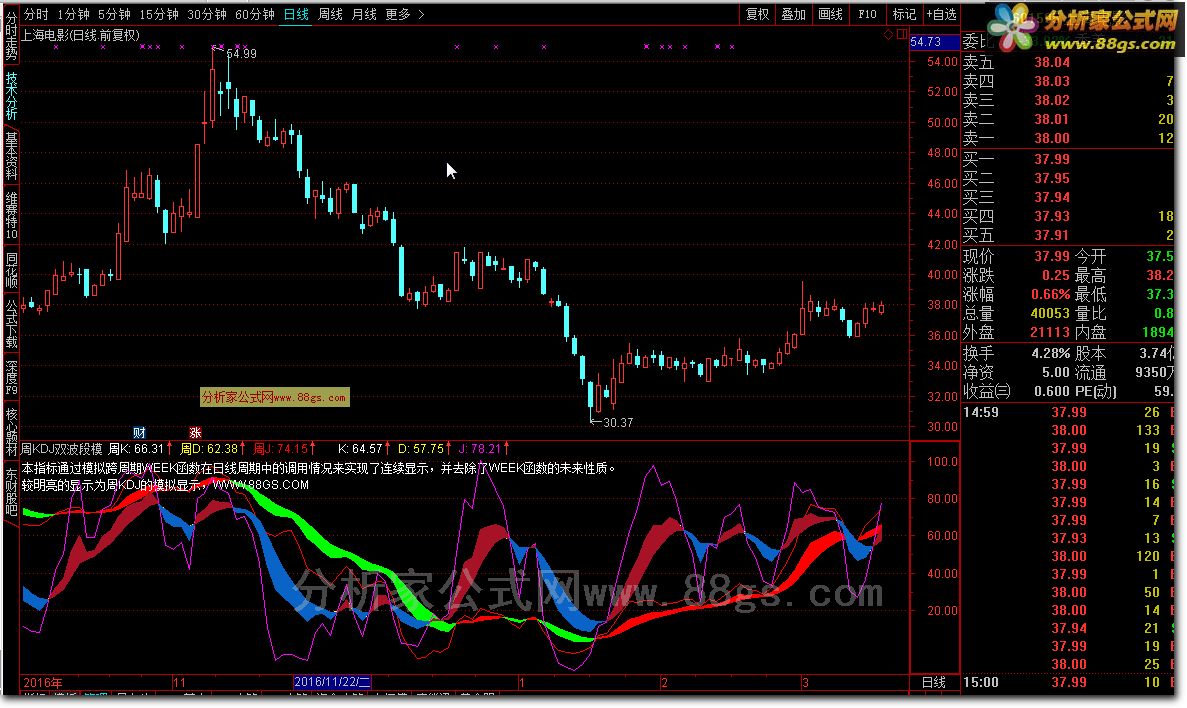Click the 2016/11/22/二 date marker
Image resolution: width=1187 pixels, height=708 pixels.
332,681
